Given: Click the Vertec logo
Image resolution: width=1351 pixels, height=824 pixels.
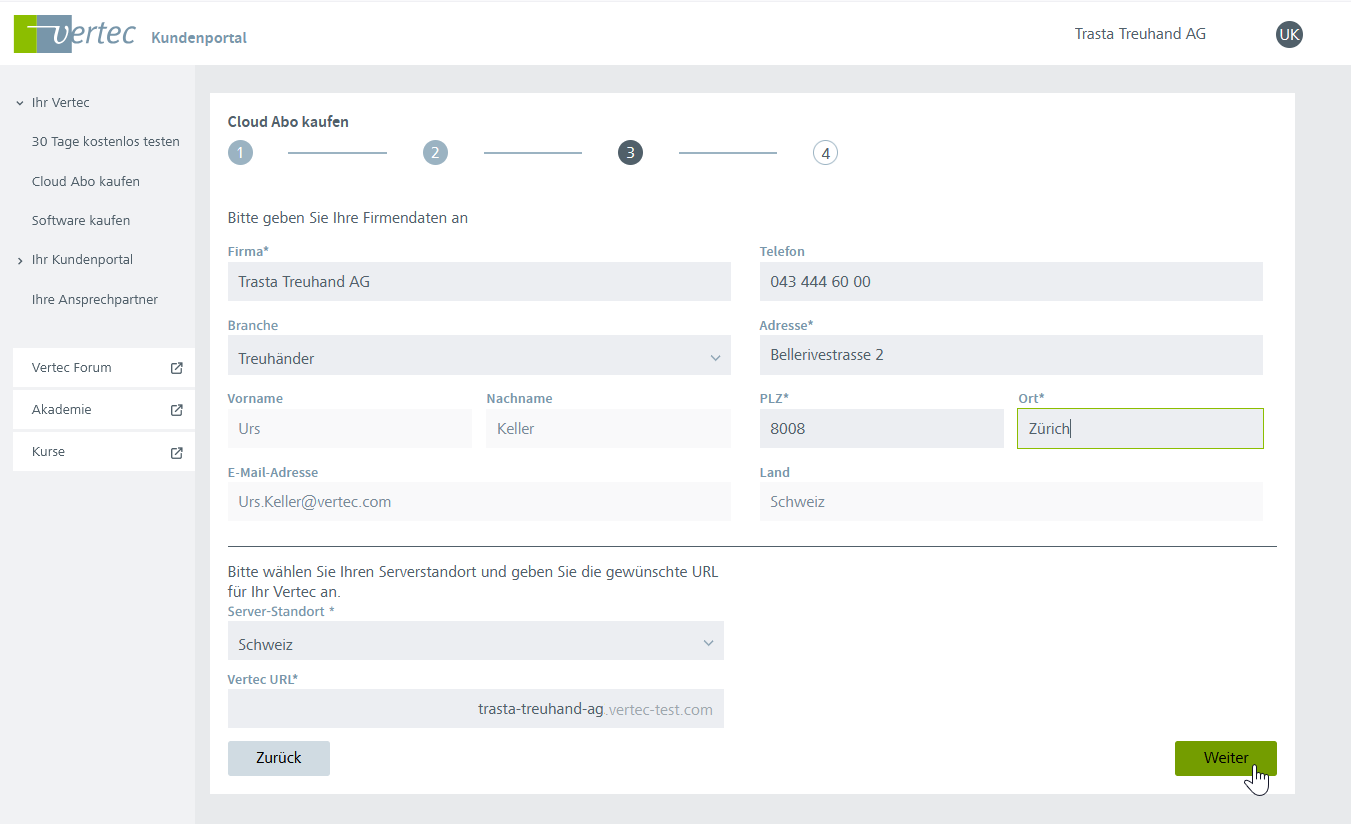Looking at the screenshot, I should click(75, 34).
